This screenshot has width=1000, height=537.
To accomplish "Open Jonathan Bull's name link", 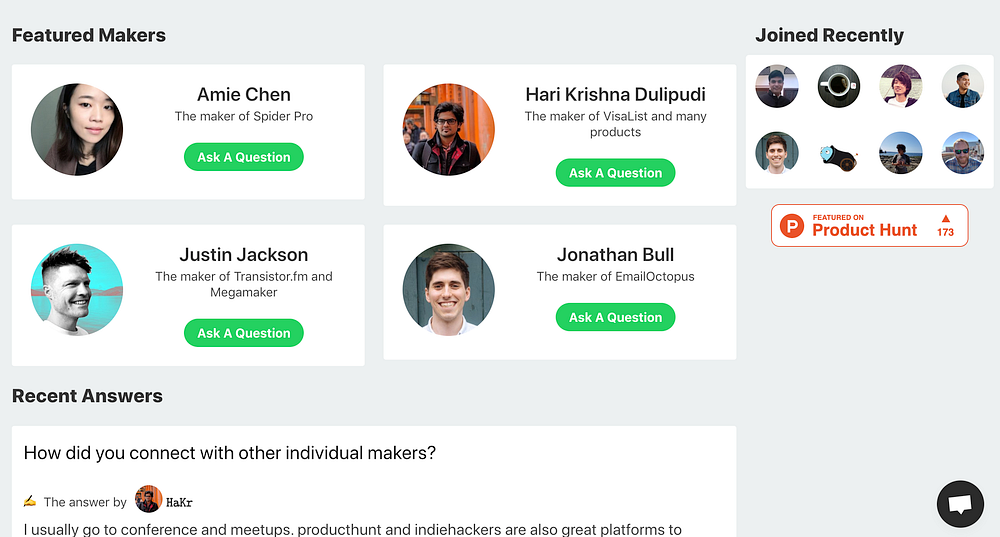I will click(615, 254).
